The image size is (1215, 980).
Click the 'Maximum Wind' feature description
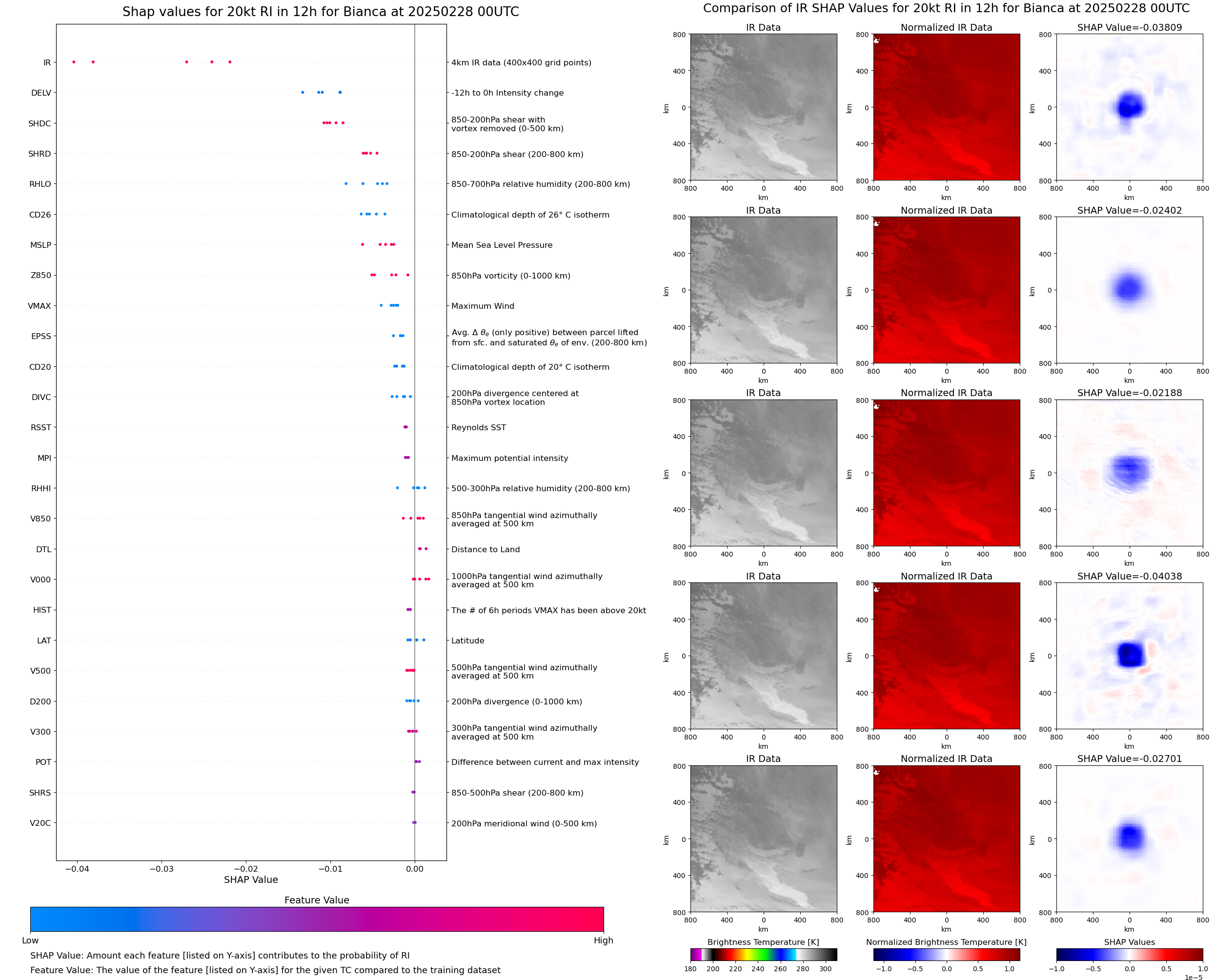coord(483,306)
